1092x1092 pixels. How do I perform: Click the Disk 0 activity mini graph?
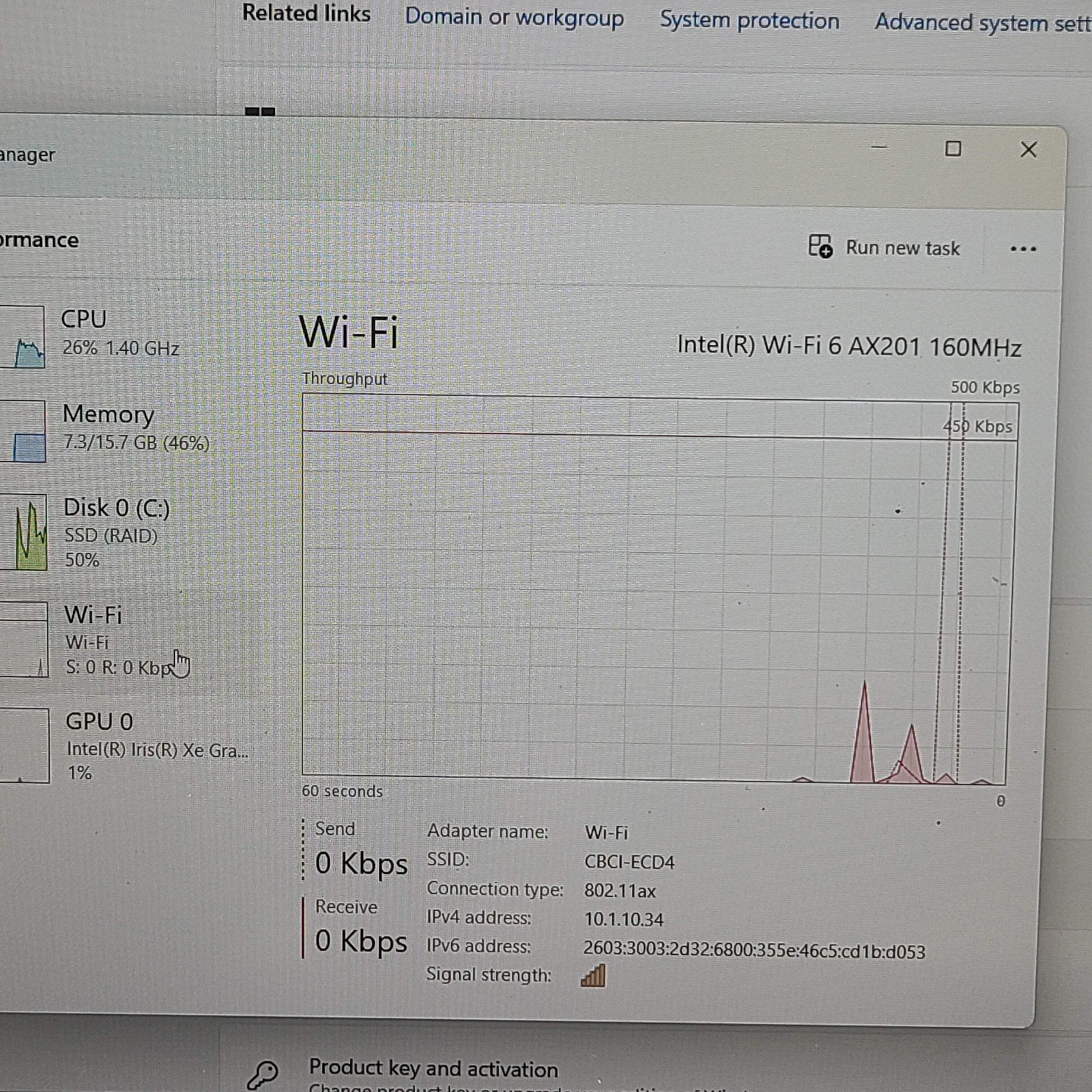coord(24,532)
